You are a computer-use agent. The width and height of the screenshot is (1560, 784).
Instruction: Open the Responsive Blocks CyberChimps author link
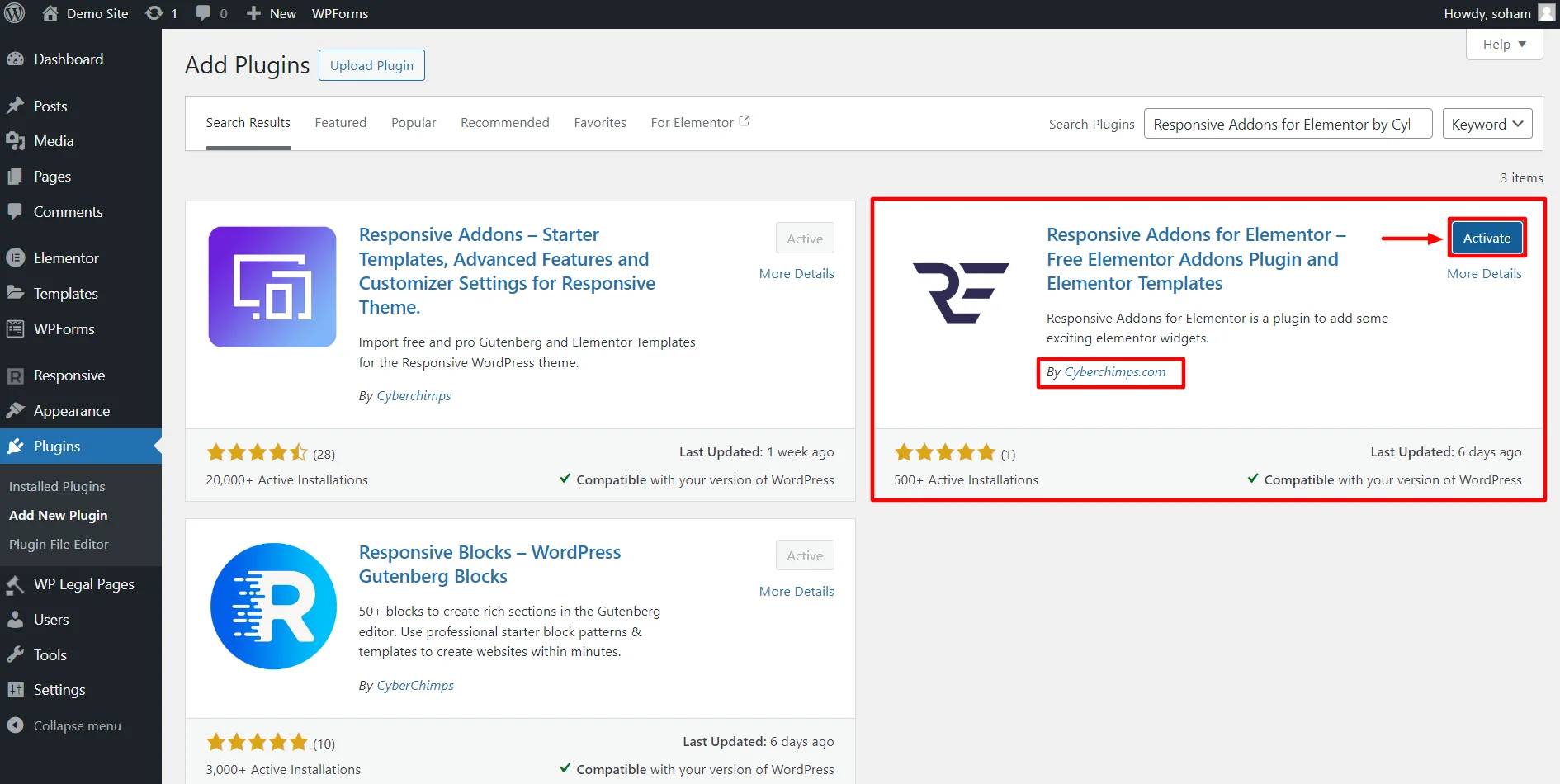click(415, 686)
